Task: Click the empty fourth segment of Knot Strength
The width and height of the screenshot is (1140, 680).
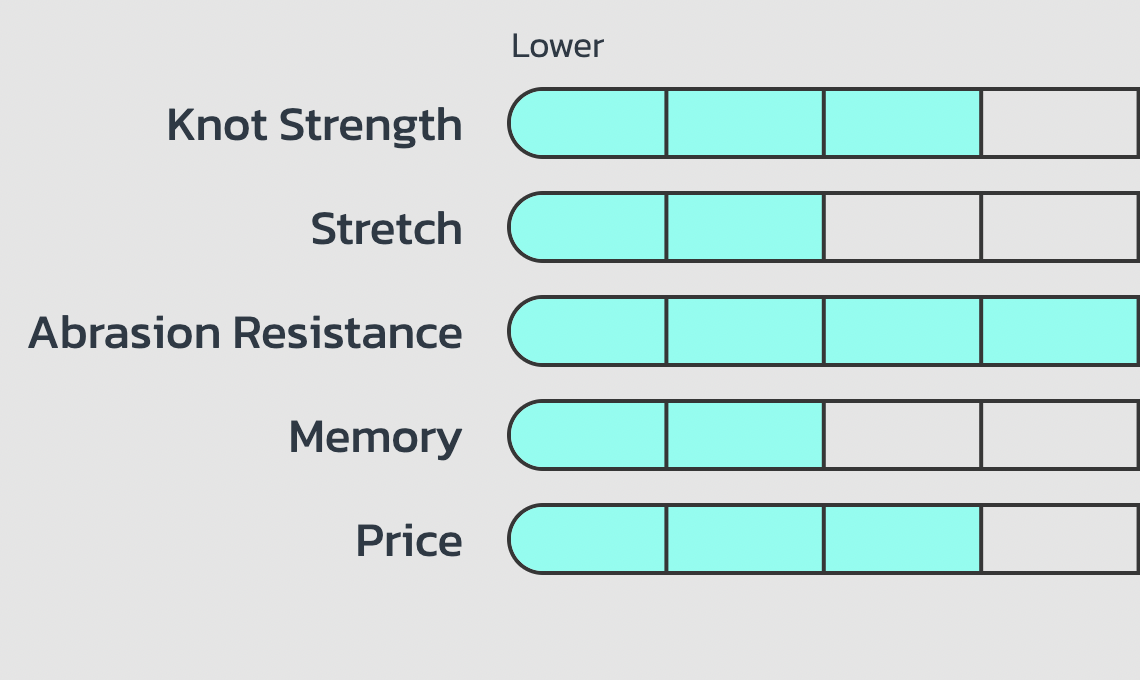Action: tap(1060, 123)
